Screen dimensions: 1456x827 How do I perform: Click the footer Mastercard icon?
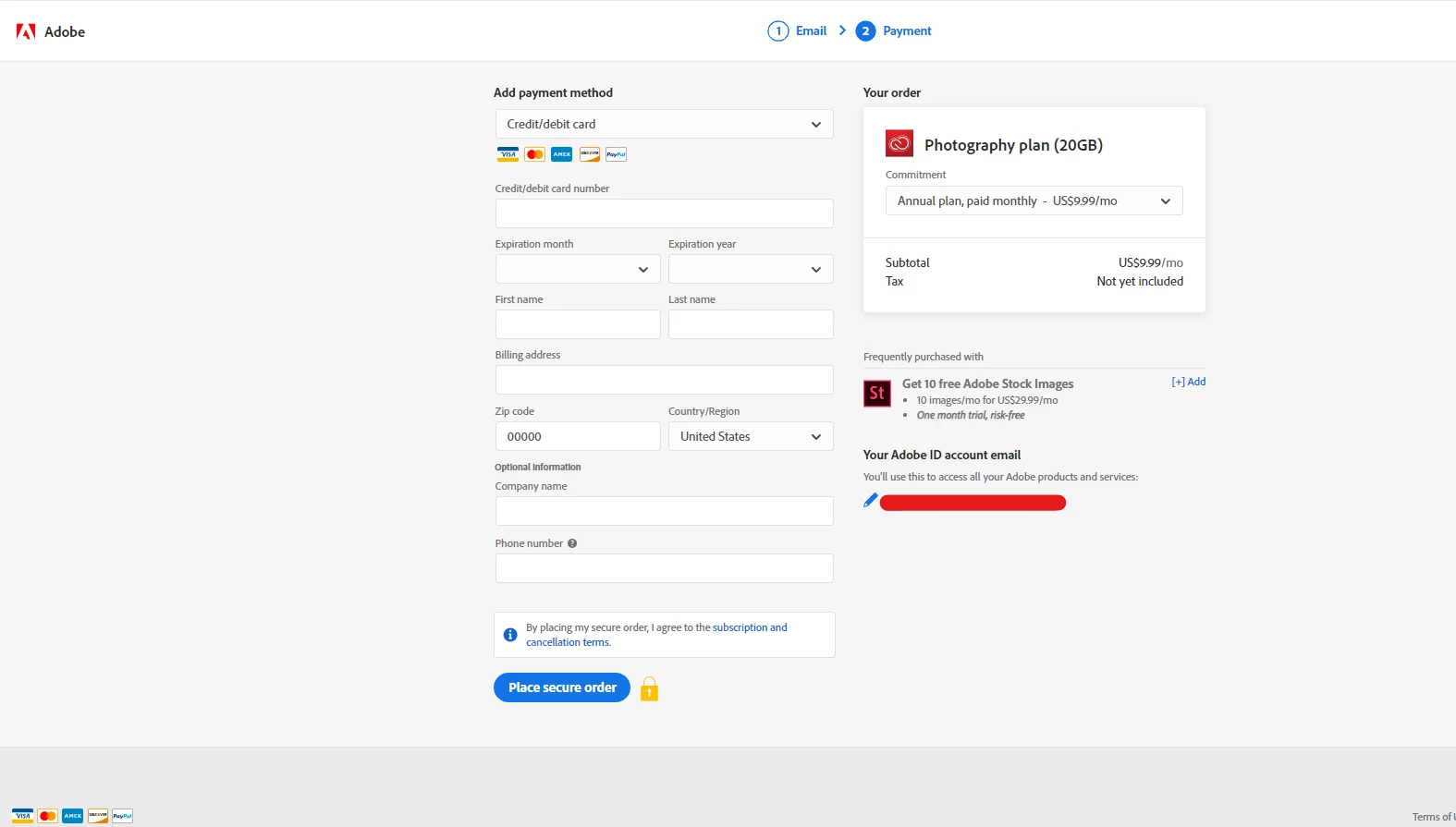pyautogui.click(x=48, y=816)
